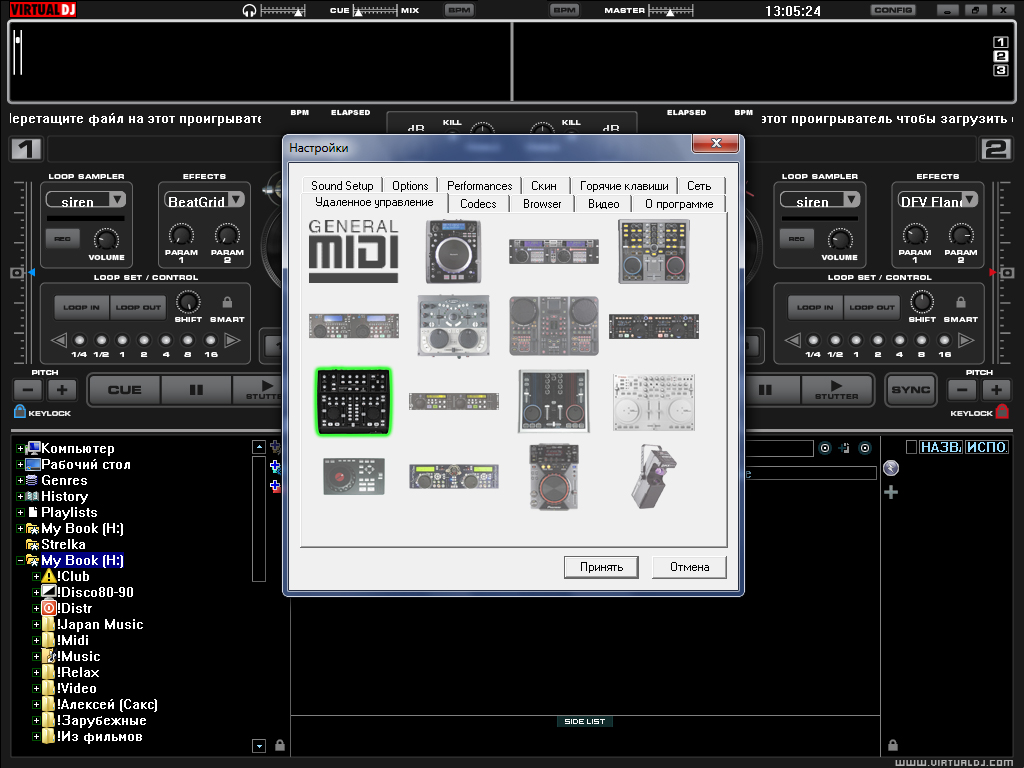Open the BeatGrid effects dropdown

(236, 199)
